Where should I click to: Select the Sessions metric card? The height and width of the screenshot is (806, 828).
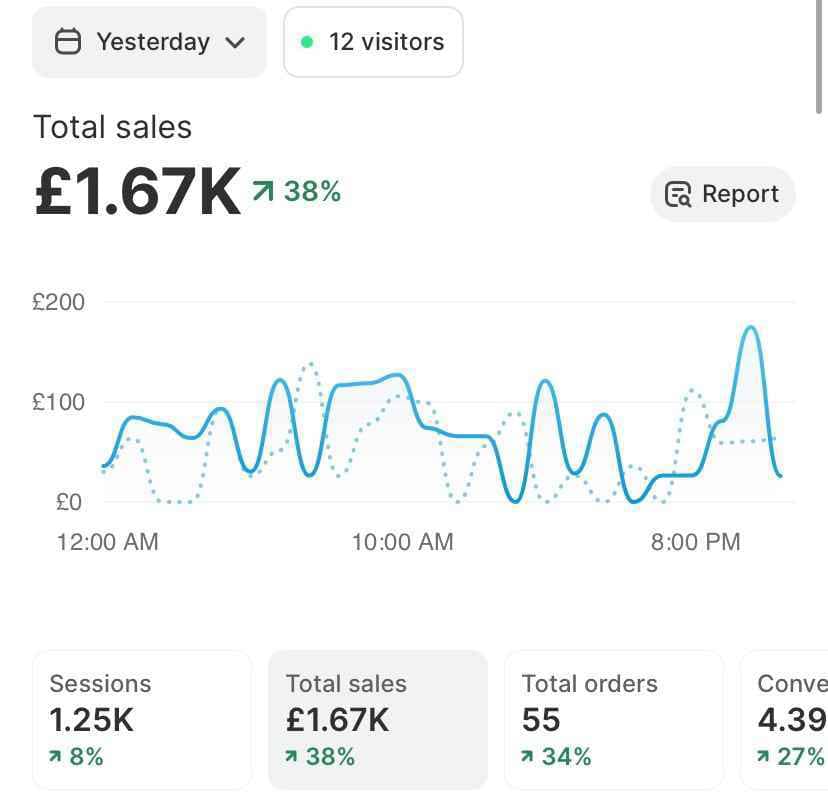[142, 720]
